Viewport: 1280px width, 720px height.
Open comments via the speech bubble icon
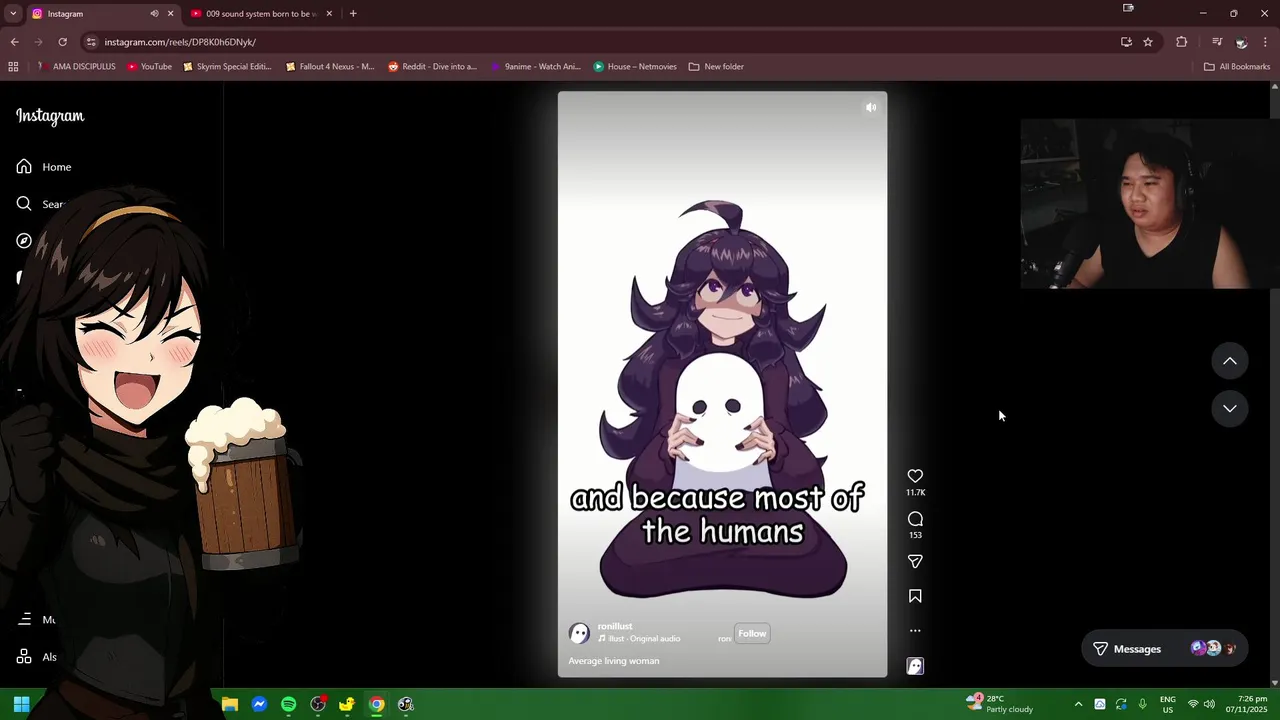[915, 519]
